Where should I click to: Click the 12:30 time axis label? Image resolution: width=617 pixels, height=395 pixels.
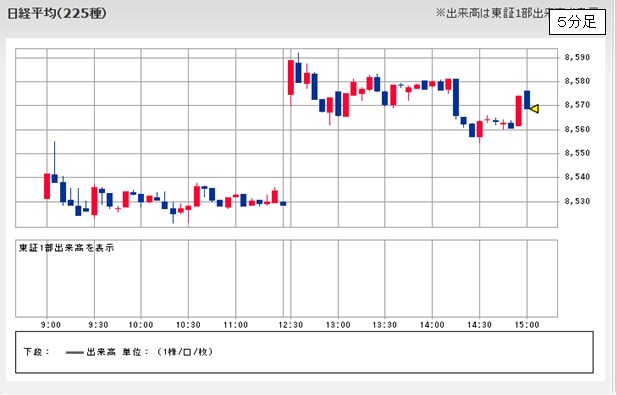tap(290, 325)
